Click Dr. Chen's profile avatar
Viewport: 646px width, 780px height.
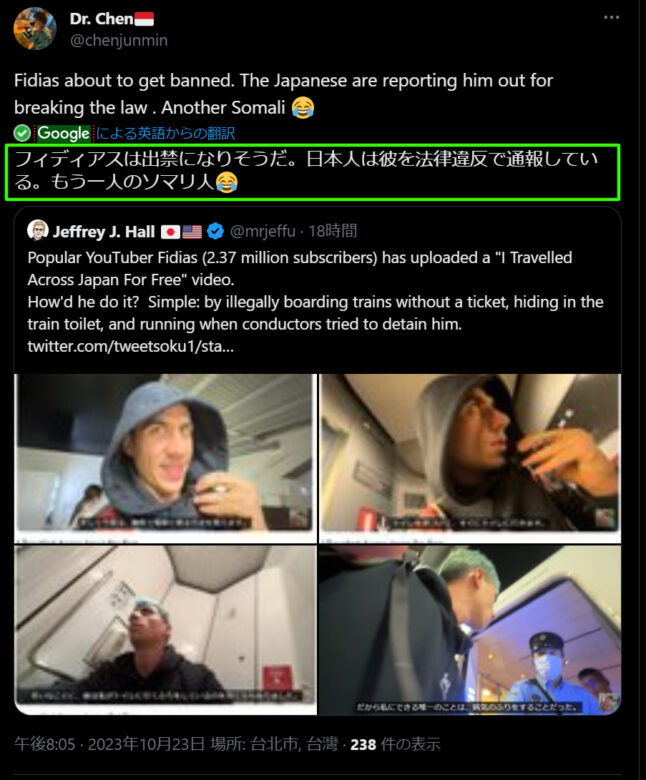[35, 29]
